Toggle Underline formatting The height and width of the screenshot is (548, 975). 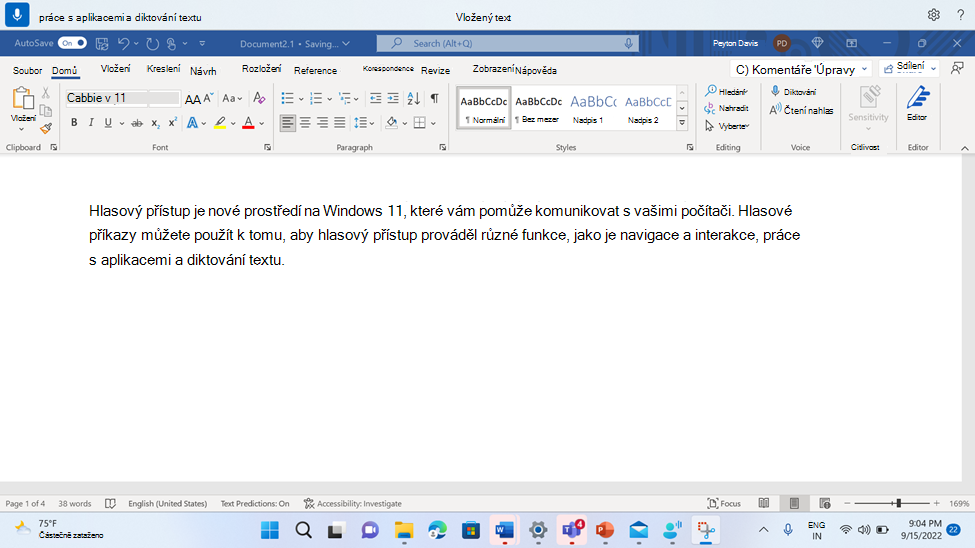click(108, 123)
